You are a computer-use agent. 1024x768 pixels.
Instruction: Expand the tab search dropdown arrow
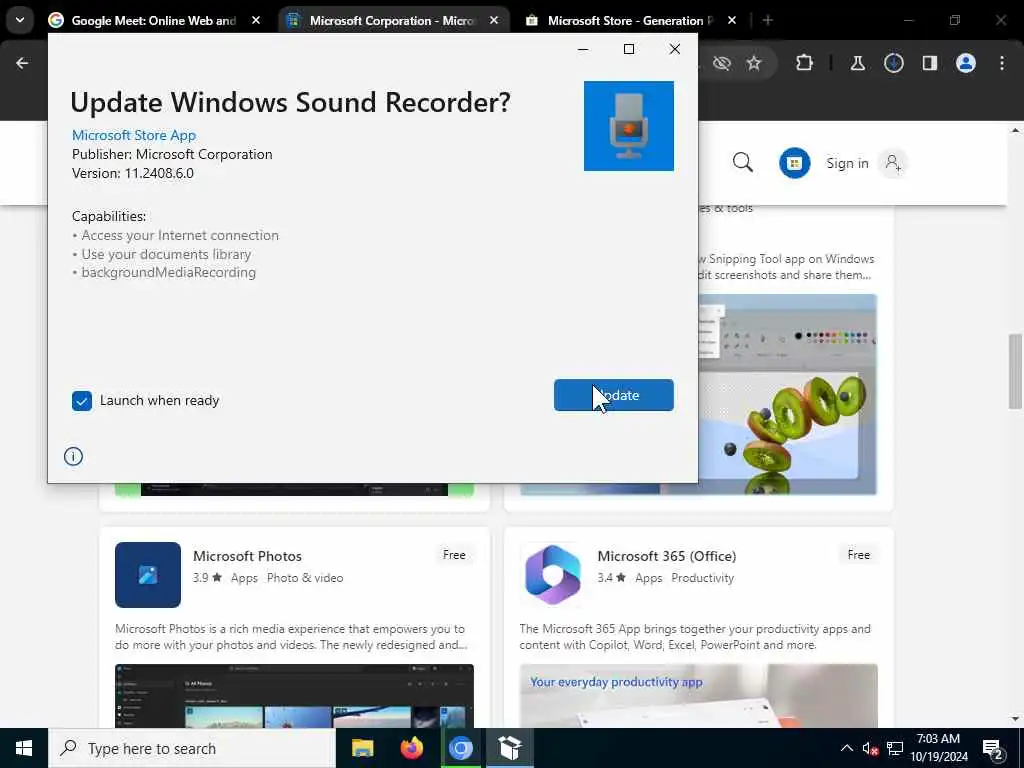tap(20, 20)
